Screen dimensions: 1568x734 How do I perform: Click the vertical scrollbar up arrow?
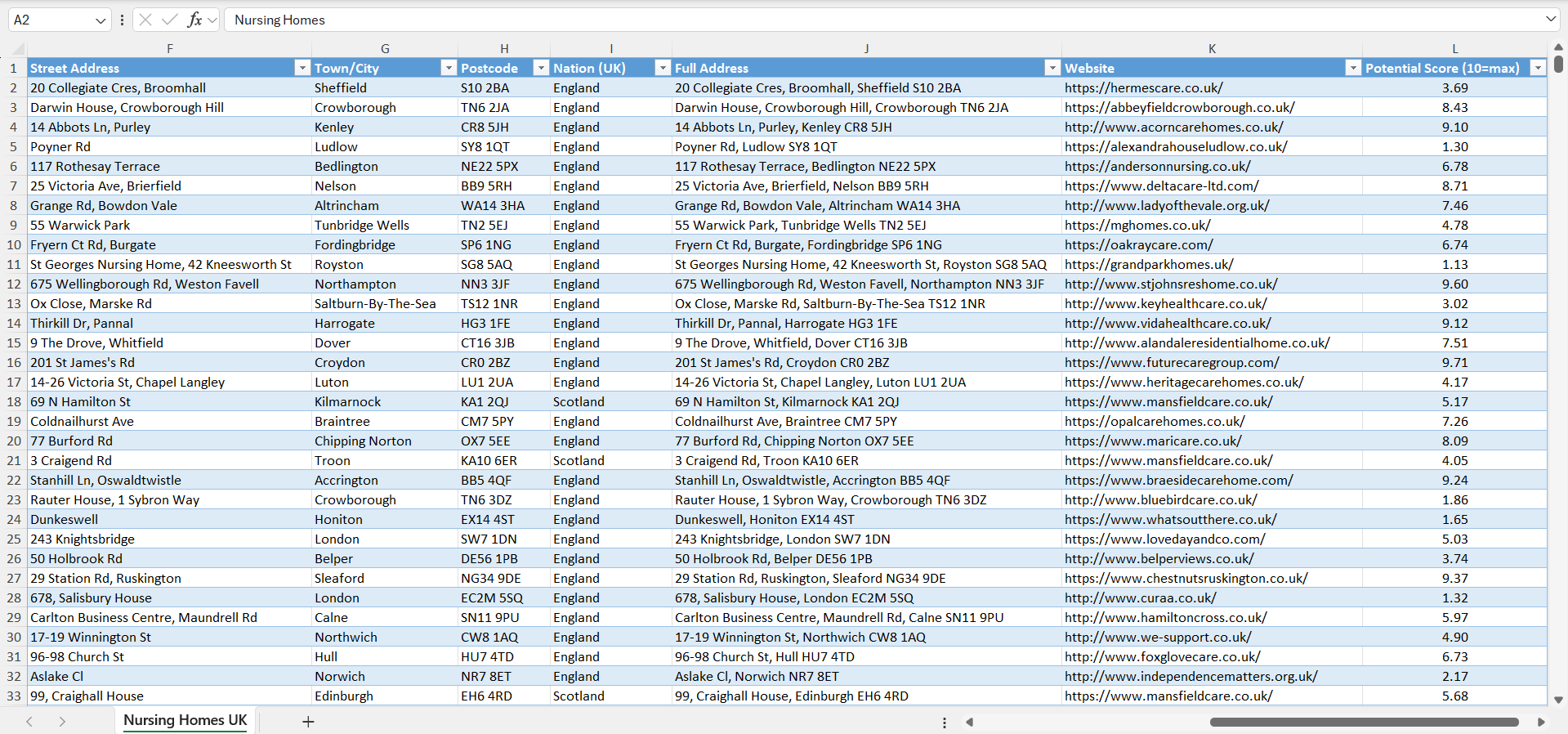[x=1558, y=47]
